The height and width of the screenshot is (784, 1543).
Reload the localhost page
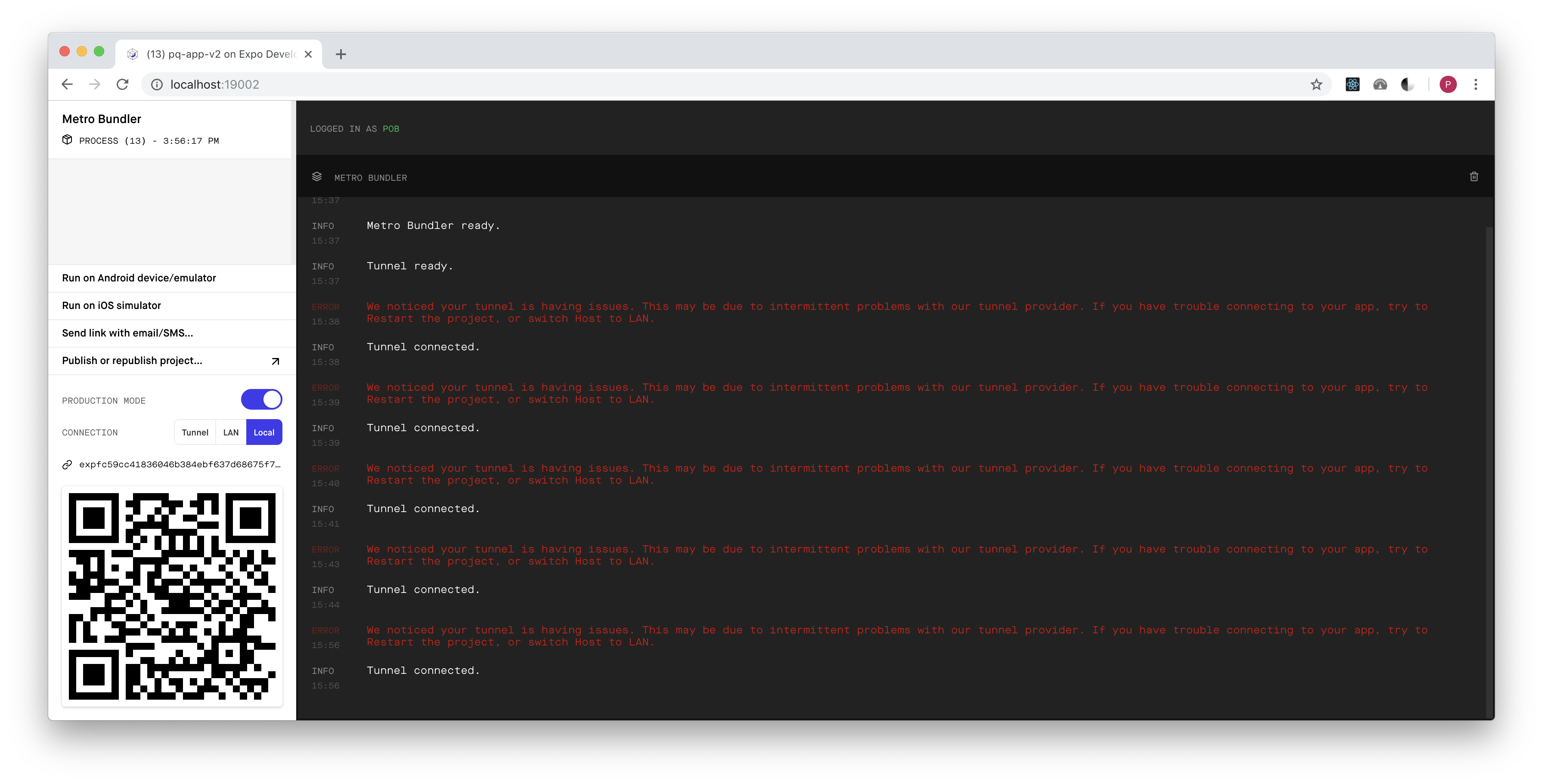coord(122,84)
